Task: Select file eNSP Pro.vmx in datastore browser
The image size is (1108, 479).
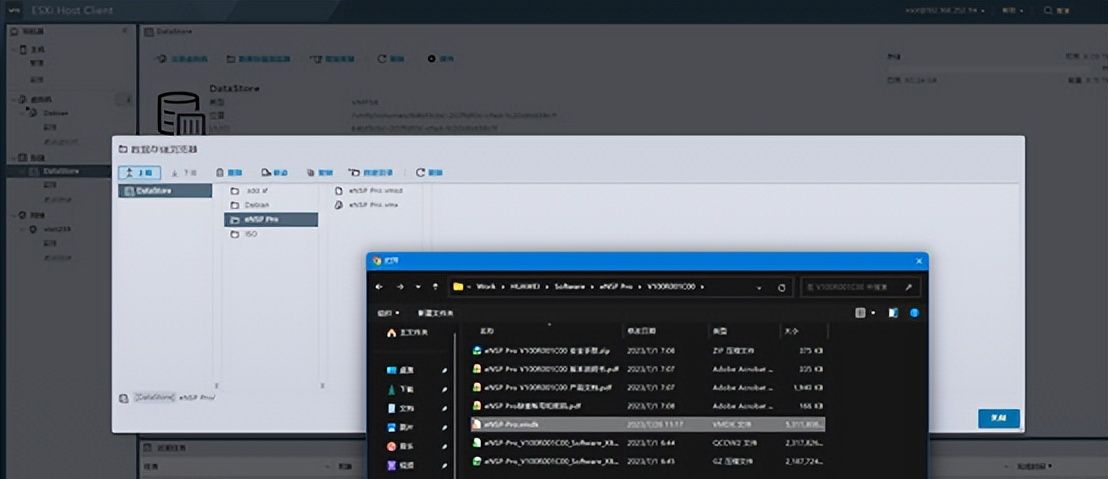Action: [366, 205]
